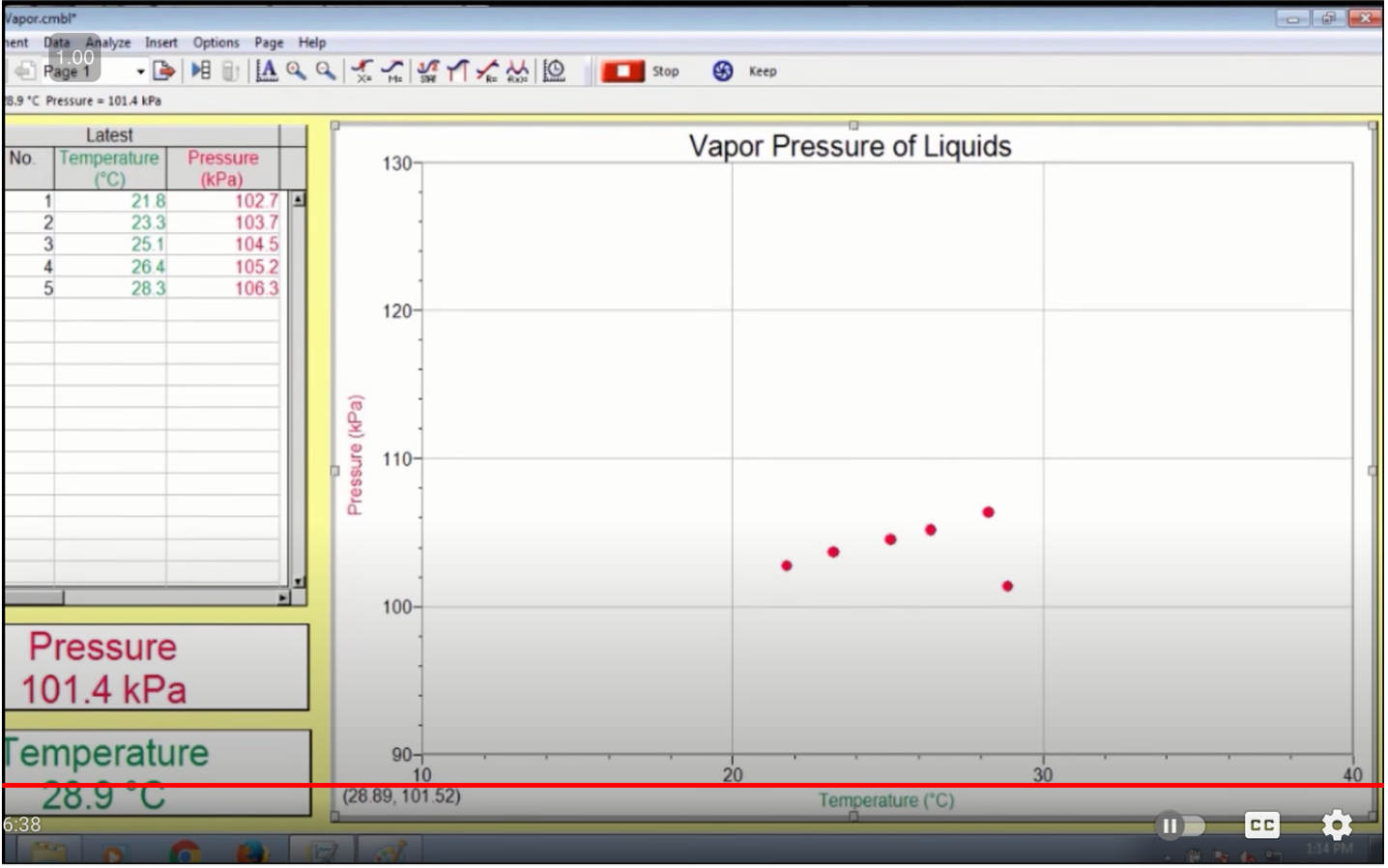Open the Page 1 dropdown
This screenshot has width=1388, height=868.
pos(140,72)
